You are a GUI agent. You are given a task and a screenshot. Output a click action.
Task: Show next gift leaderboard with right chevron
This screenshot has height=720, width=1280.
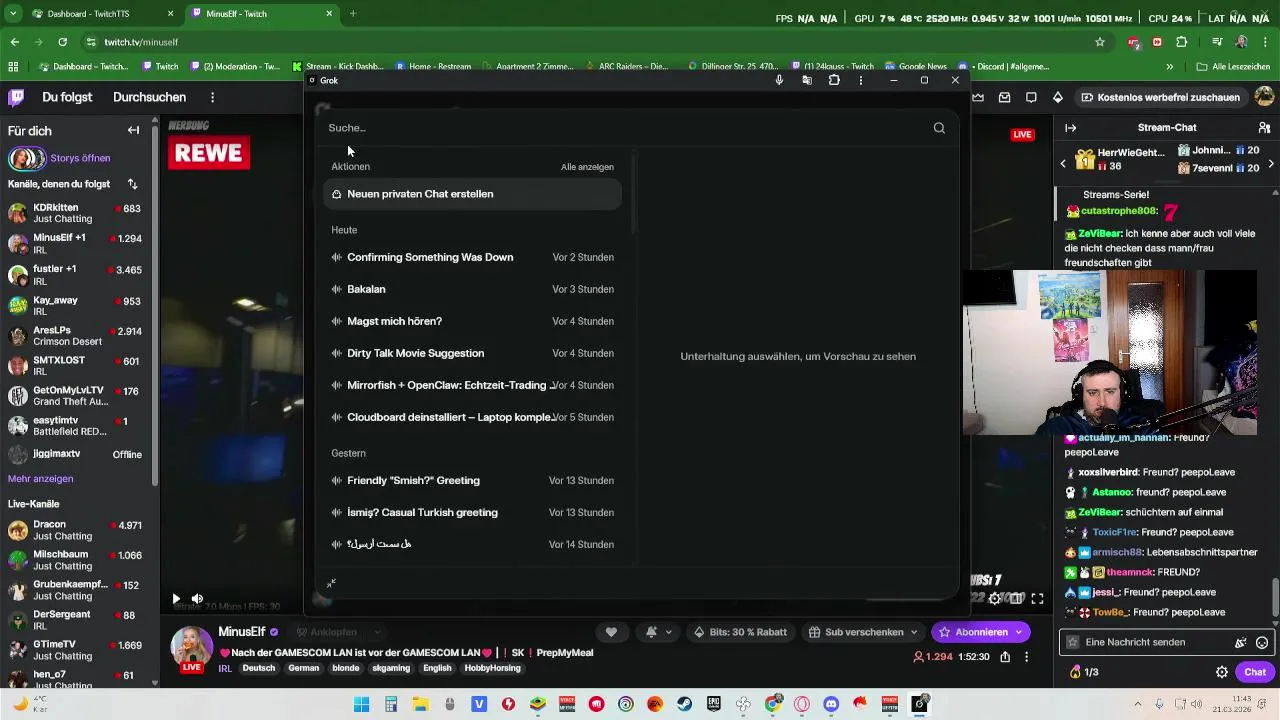click(x=1271, y=163)
